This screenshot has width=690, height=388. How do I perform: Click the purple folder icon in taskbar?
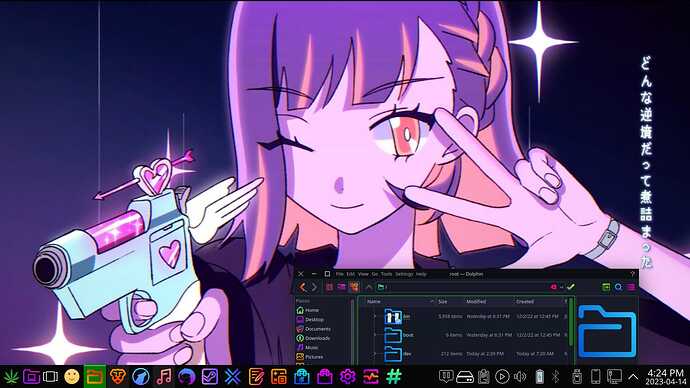tap(31, 377)
